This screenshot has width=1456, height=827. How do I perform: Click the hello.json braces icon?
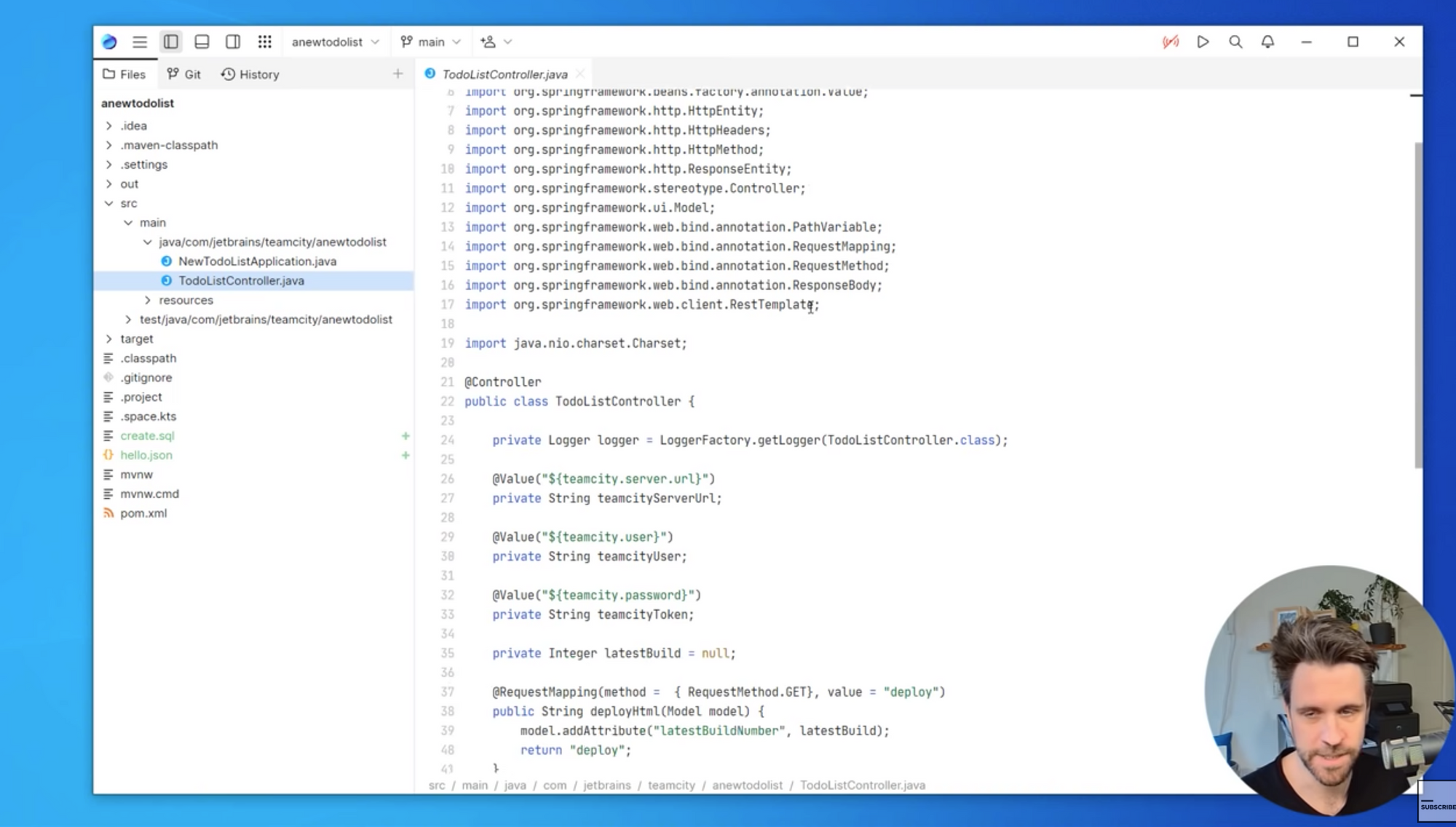(108, 455)
